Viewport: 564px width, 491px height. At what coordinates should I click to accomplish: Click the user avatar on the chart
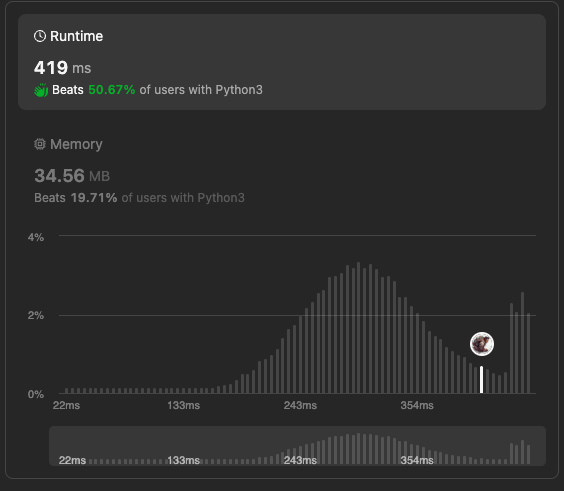pyautogui.click(x=482, y=344)
